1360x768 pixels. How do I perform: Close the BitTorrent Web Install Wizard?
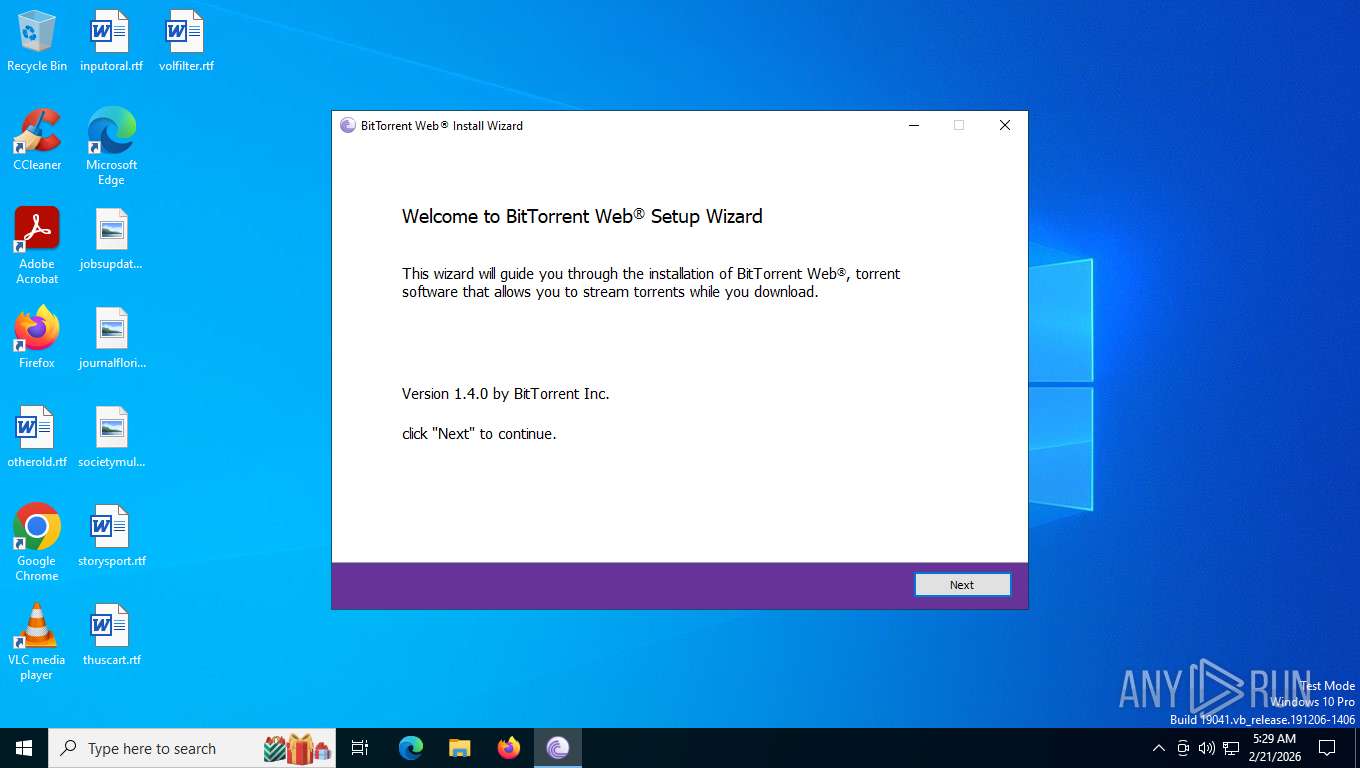[x=1005, y=126]
